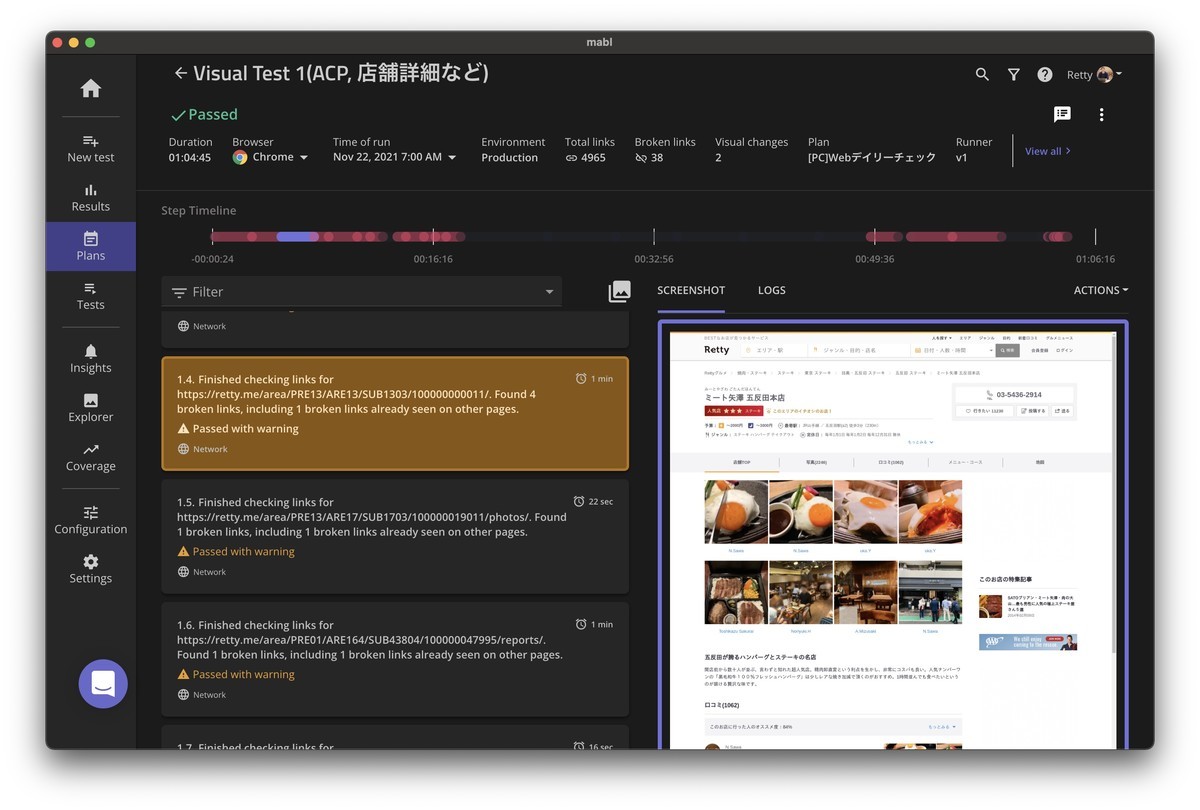Click the Chrome browser icon

click(x=240, y=157)
